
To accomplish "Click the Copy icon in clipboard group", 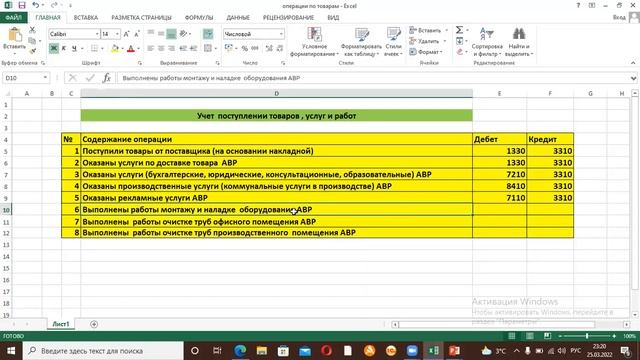I will (x=32, y=40).
